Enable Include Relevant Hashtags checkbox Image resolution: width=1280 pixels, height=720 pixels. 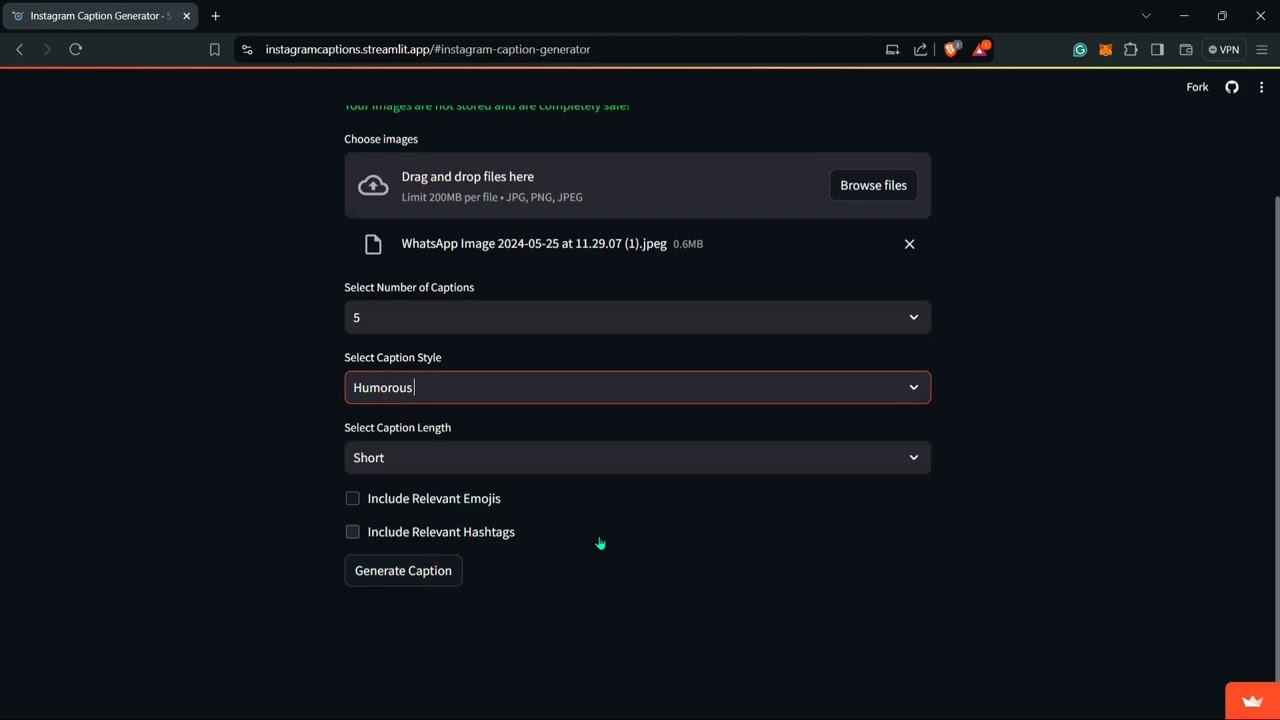tap(352, 532)
